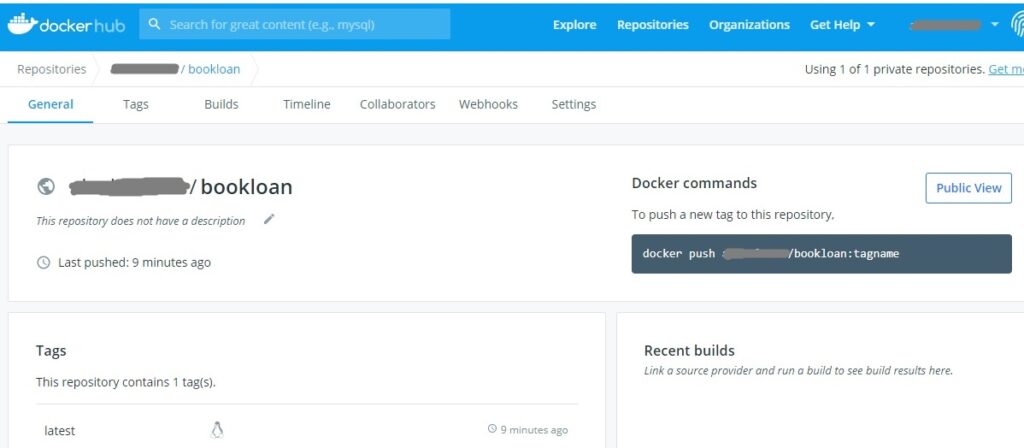Click the docker push command box
The width and height of the screenshot is (1024, 448).
click(821, 253)
